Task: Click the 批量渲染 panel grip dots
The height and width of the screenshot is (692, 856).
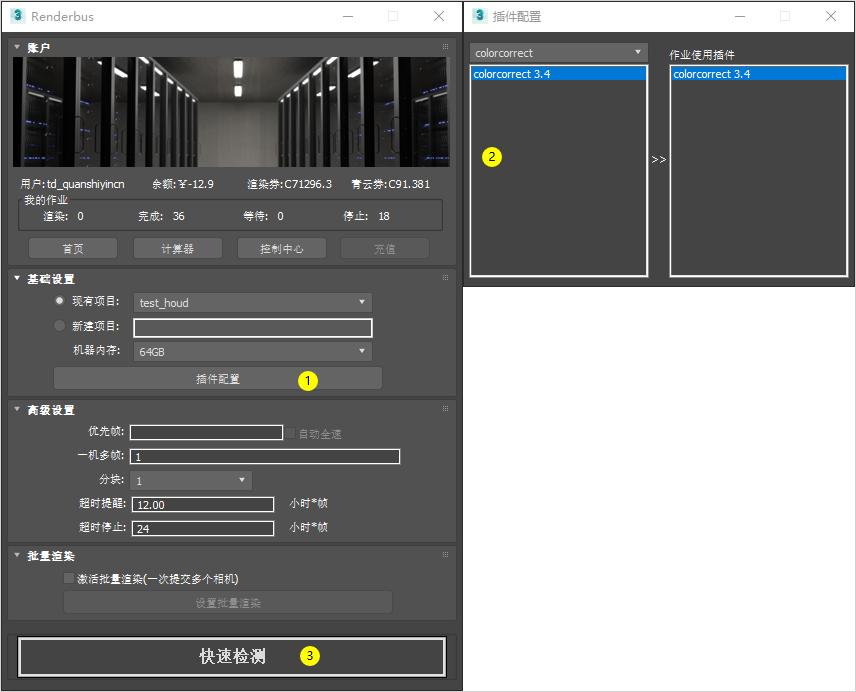Action: [445, 555]
